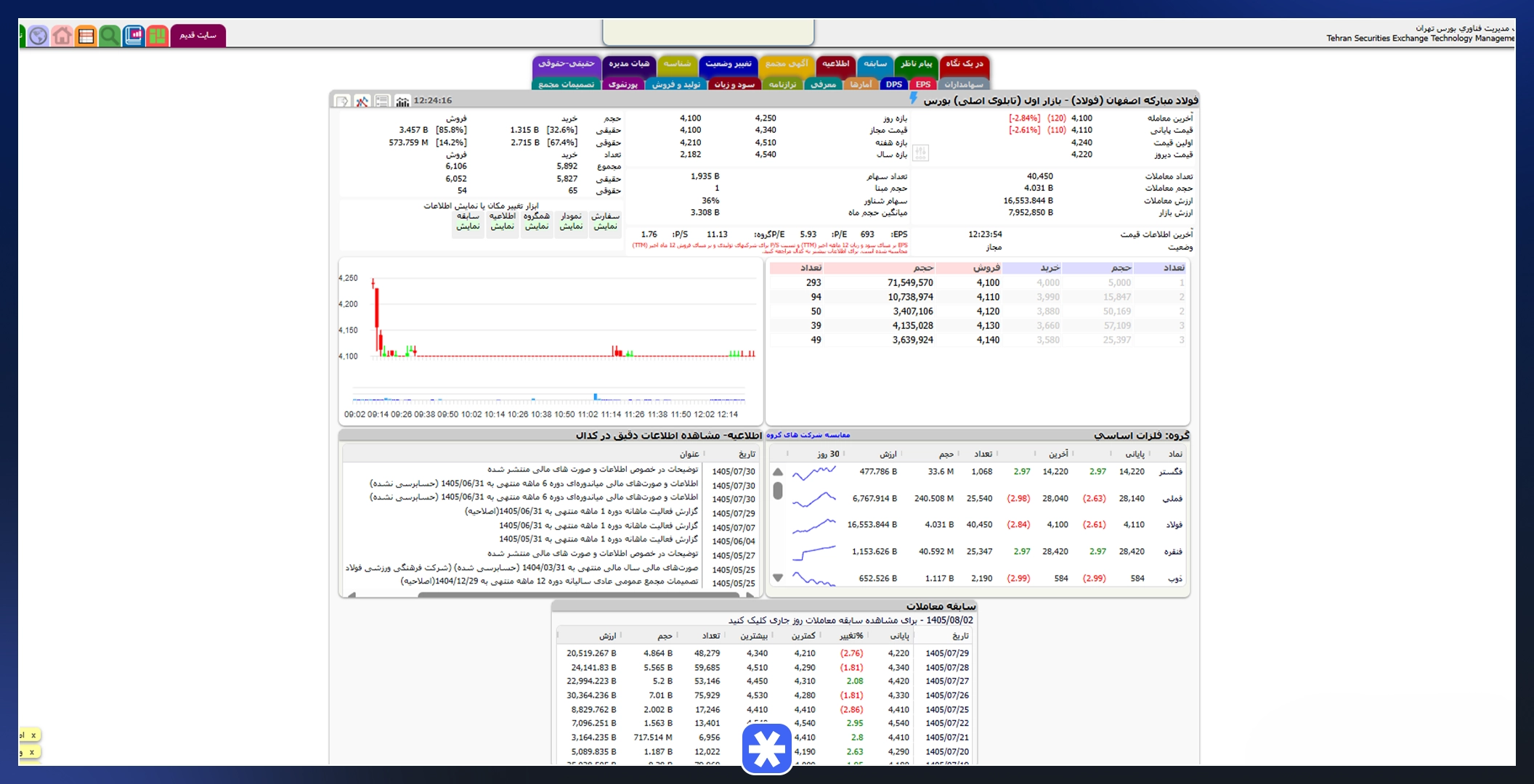Open the list view icon near clock
The image size is (1534, 784).
coord(382,101)
